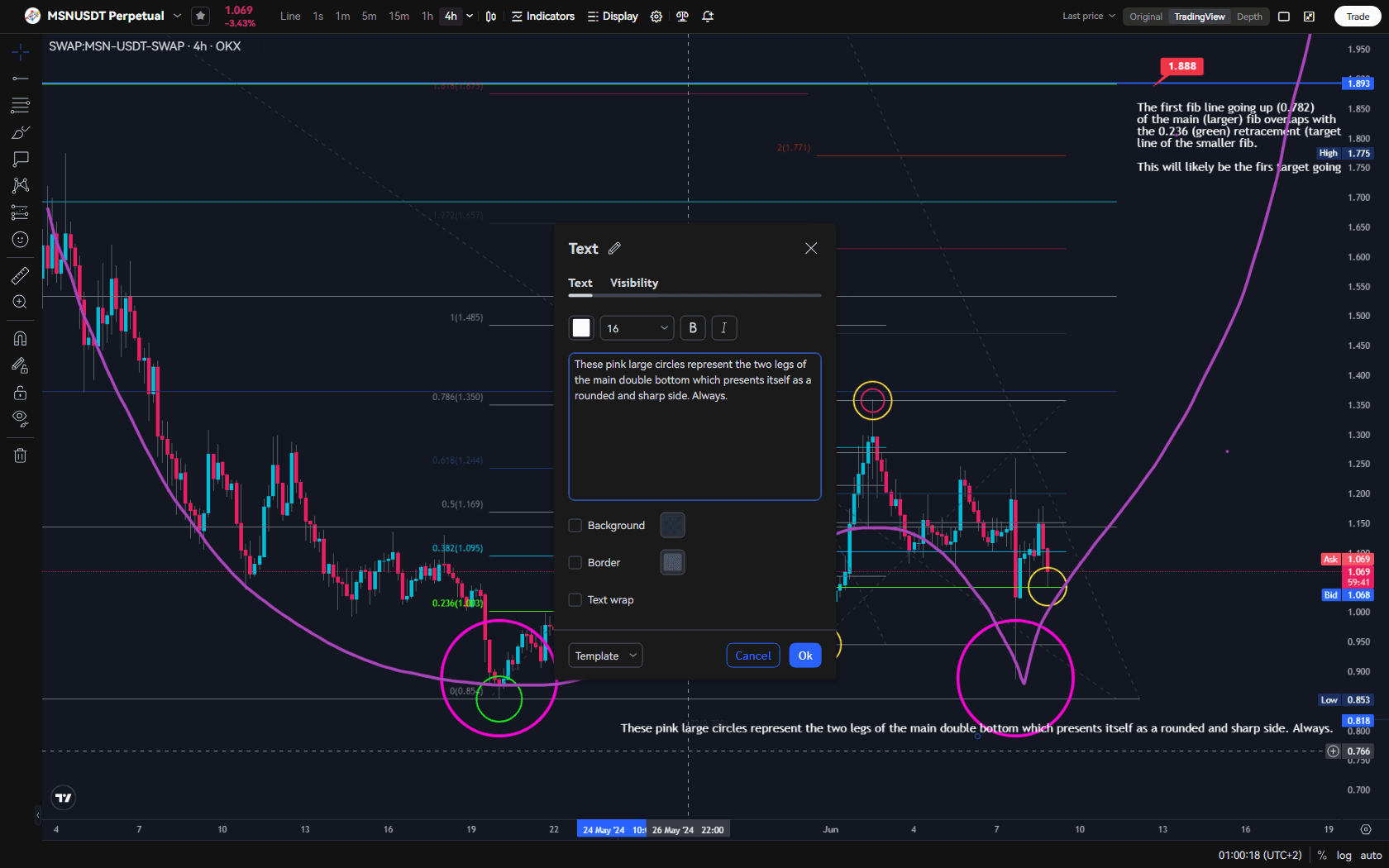Close the Text settings dialog
1389x868 pixels.
(x=811, y=249)
